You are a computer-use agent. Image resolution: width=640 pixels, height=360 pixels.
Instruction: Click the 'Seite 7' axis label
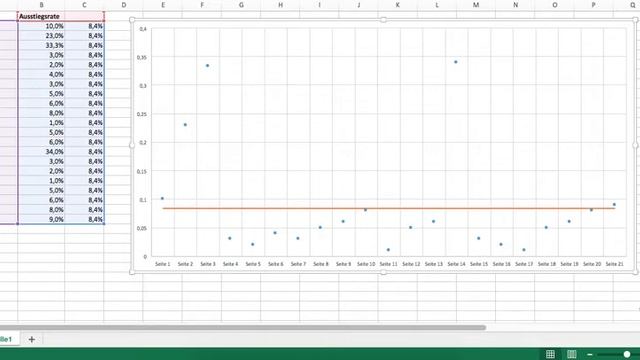click(x=298, y=264)
